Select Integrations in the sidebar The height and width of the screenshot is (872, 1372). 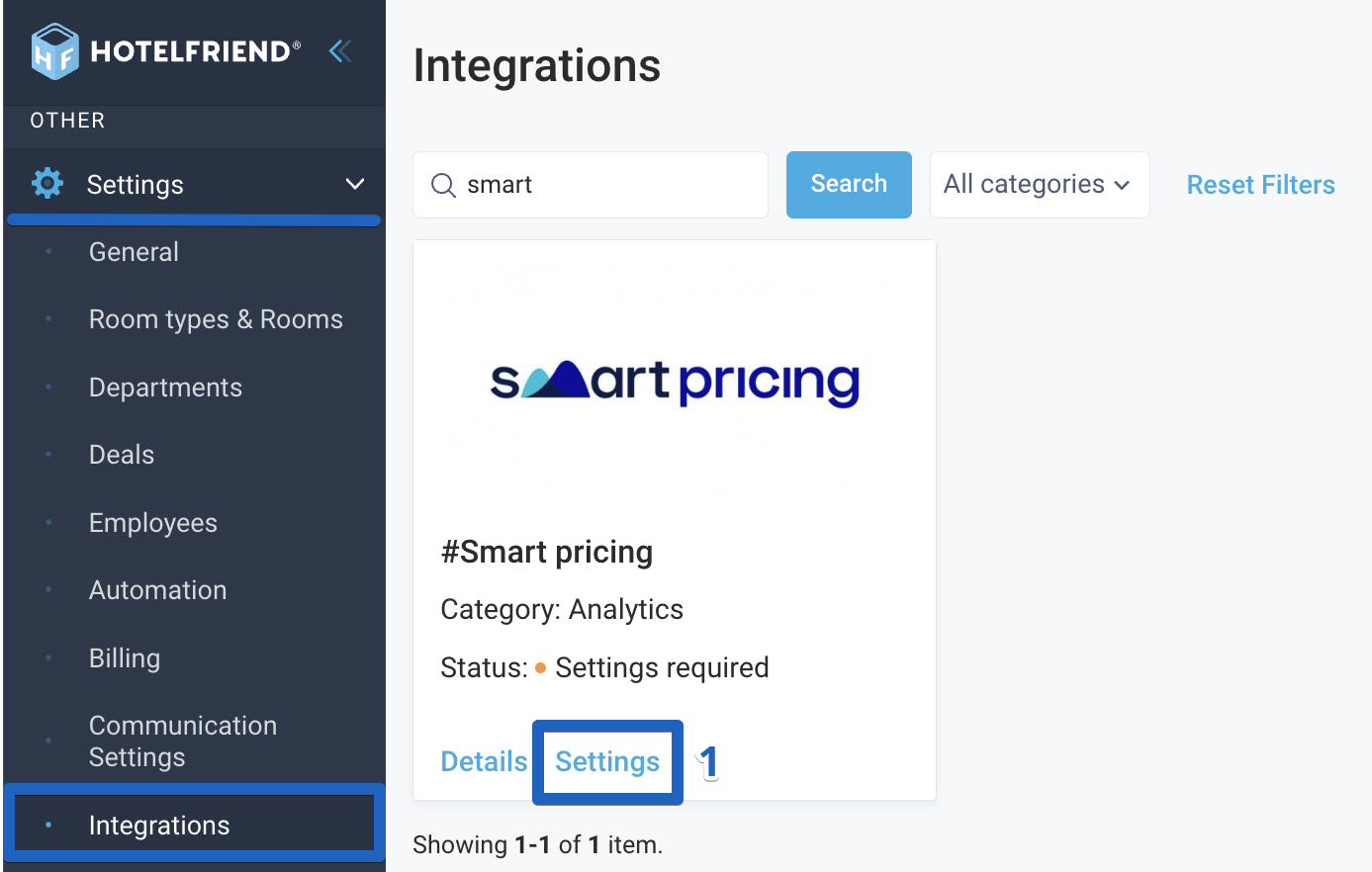[x=159, y=826]
